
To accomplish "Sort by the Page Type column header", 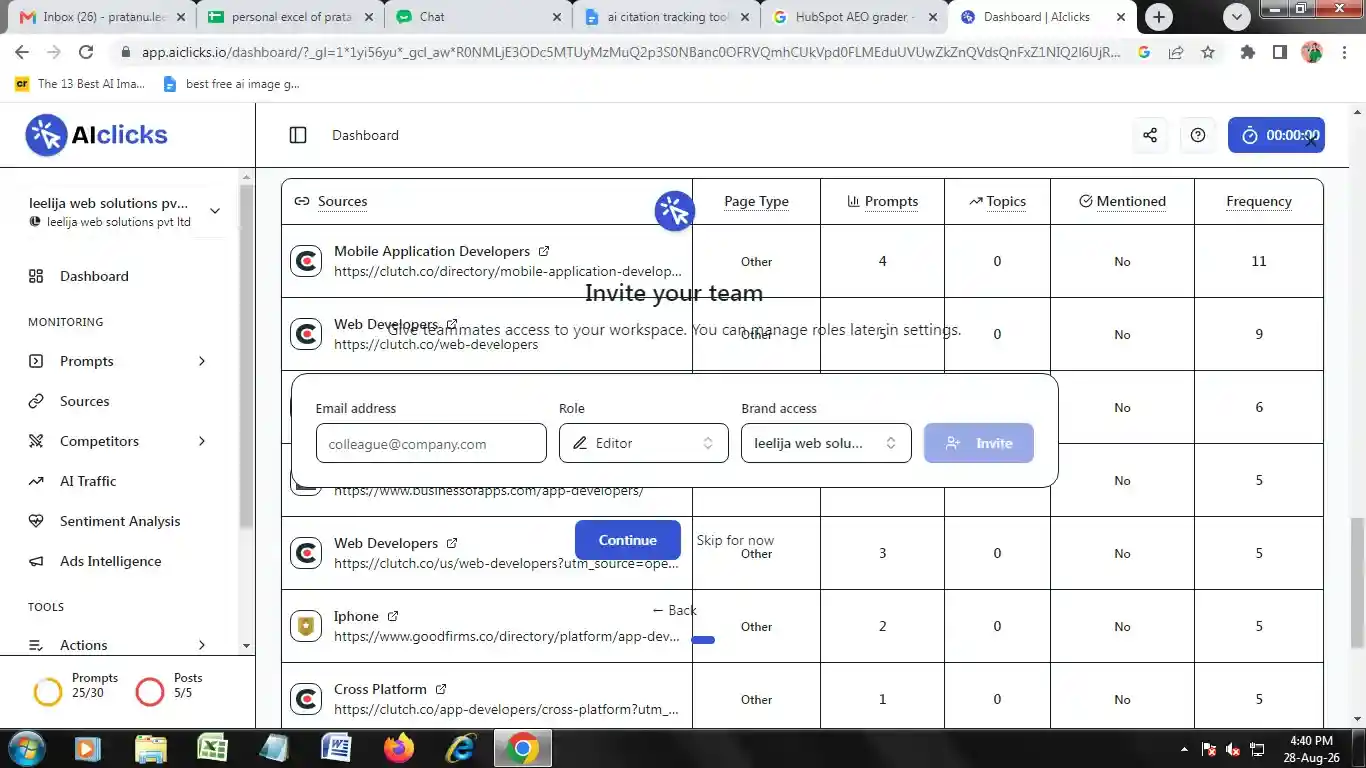I will pos(756,201).
